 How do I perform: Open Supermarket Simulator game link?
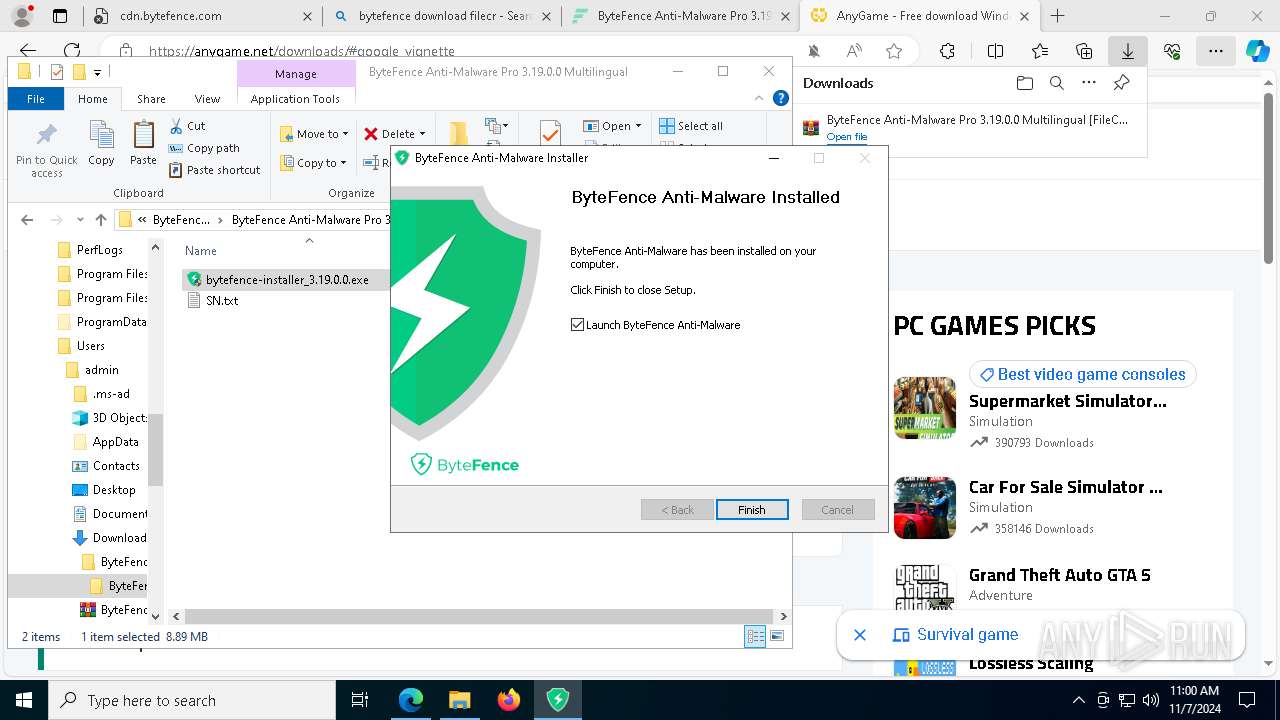[1067, 401]
